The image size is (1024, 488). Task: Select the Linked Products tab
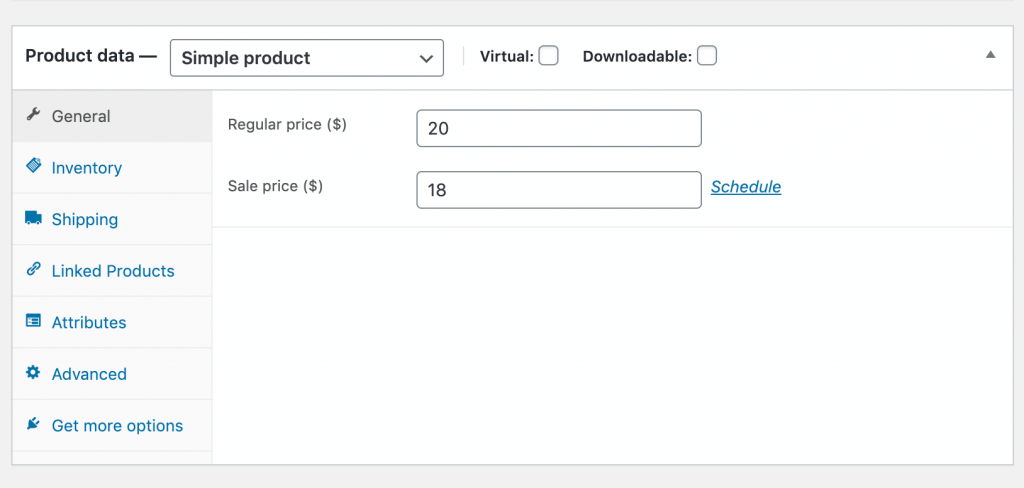coord(112,271)
